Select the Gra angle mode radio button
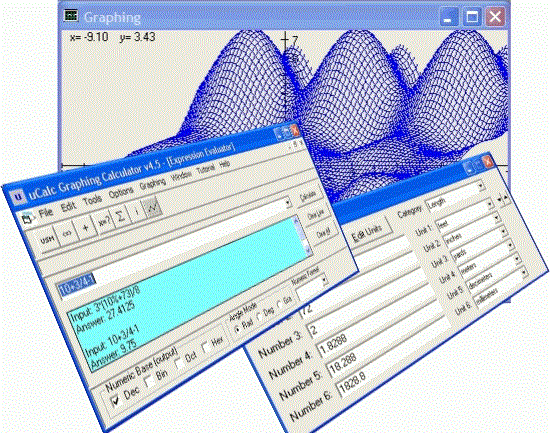This screenshot has height=434, width=550. (x=280, y=304)
